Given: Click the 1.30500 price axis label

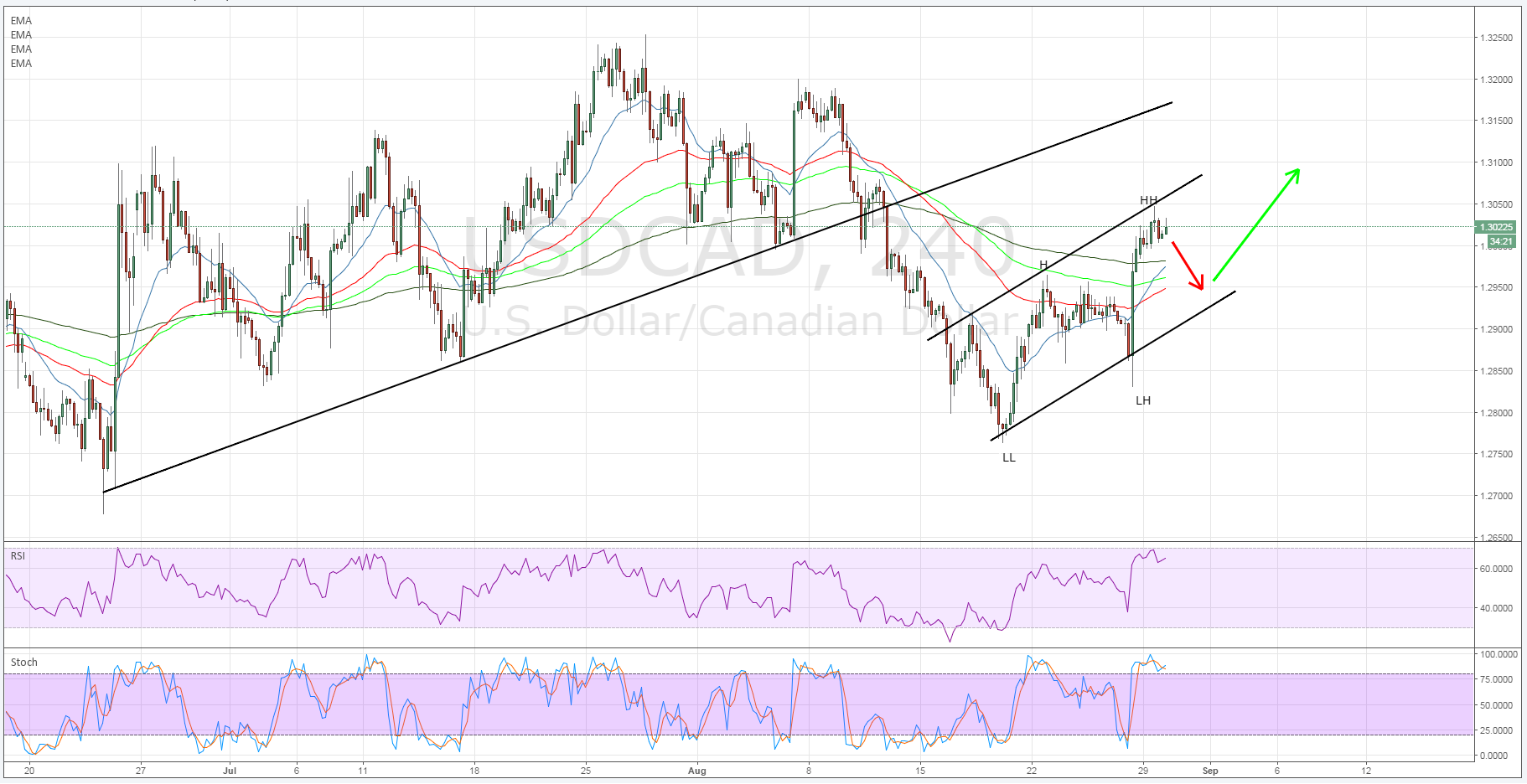Looking at the screenshot, I should (x=1496, y=204).
